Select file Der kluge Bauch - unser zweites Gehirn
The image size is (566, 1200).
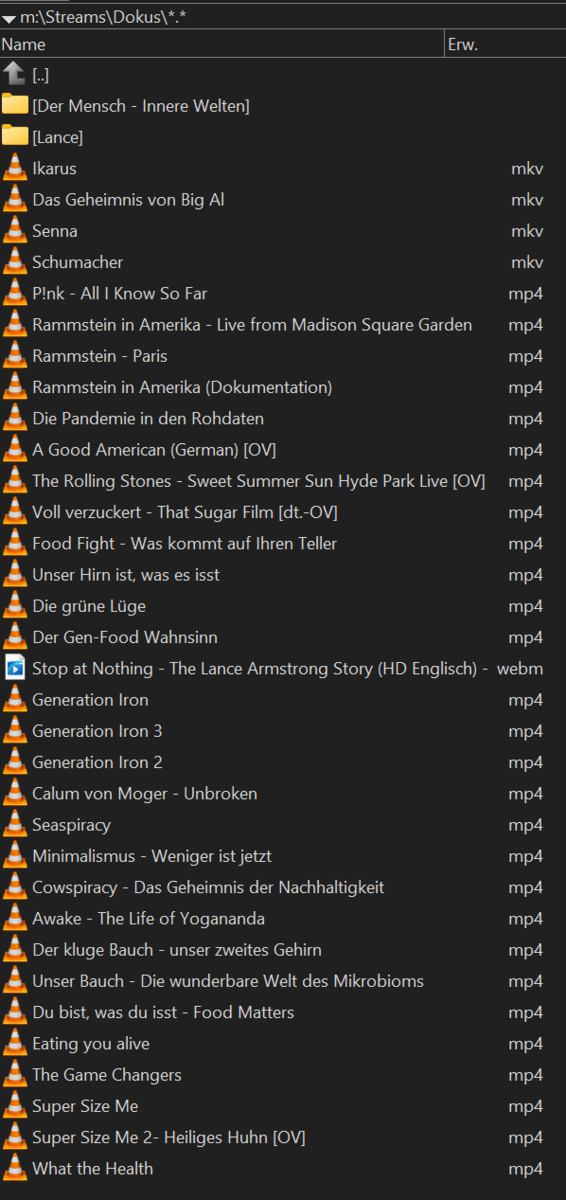[177, 949]
